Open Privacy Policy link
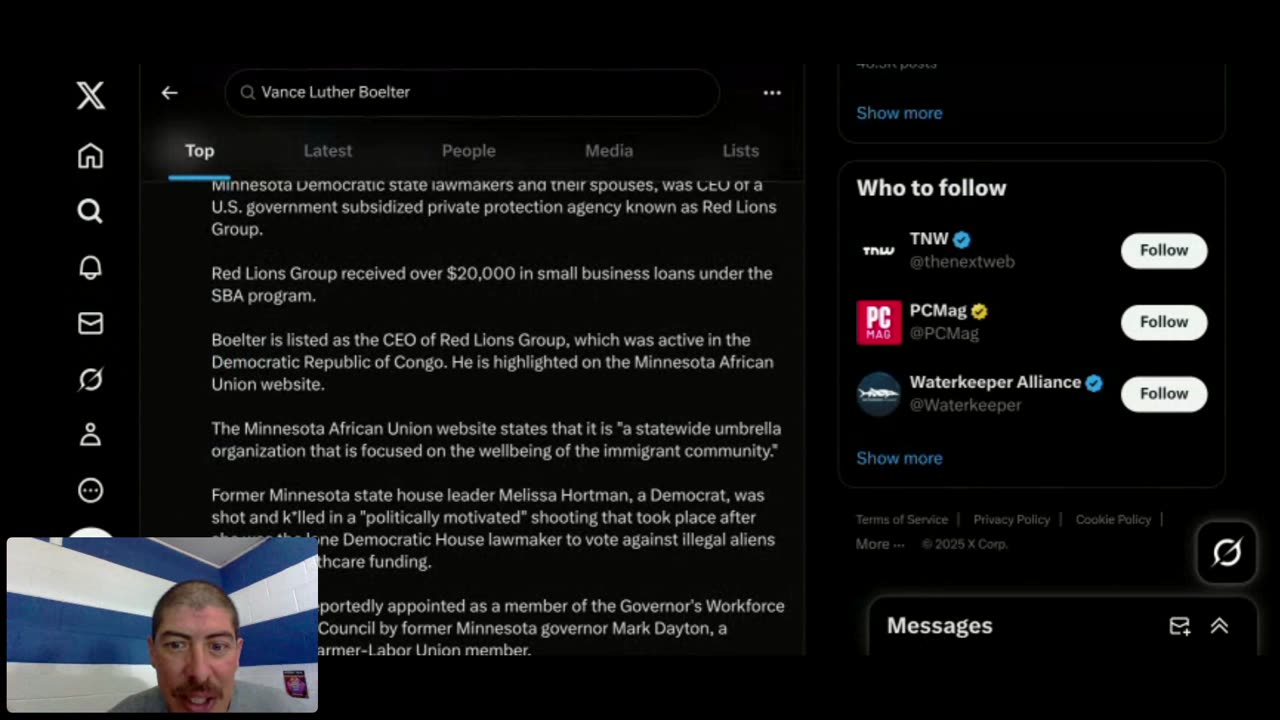The height and width of the screenshot is (720, 1280). tap(1012, 520)
